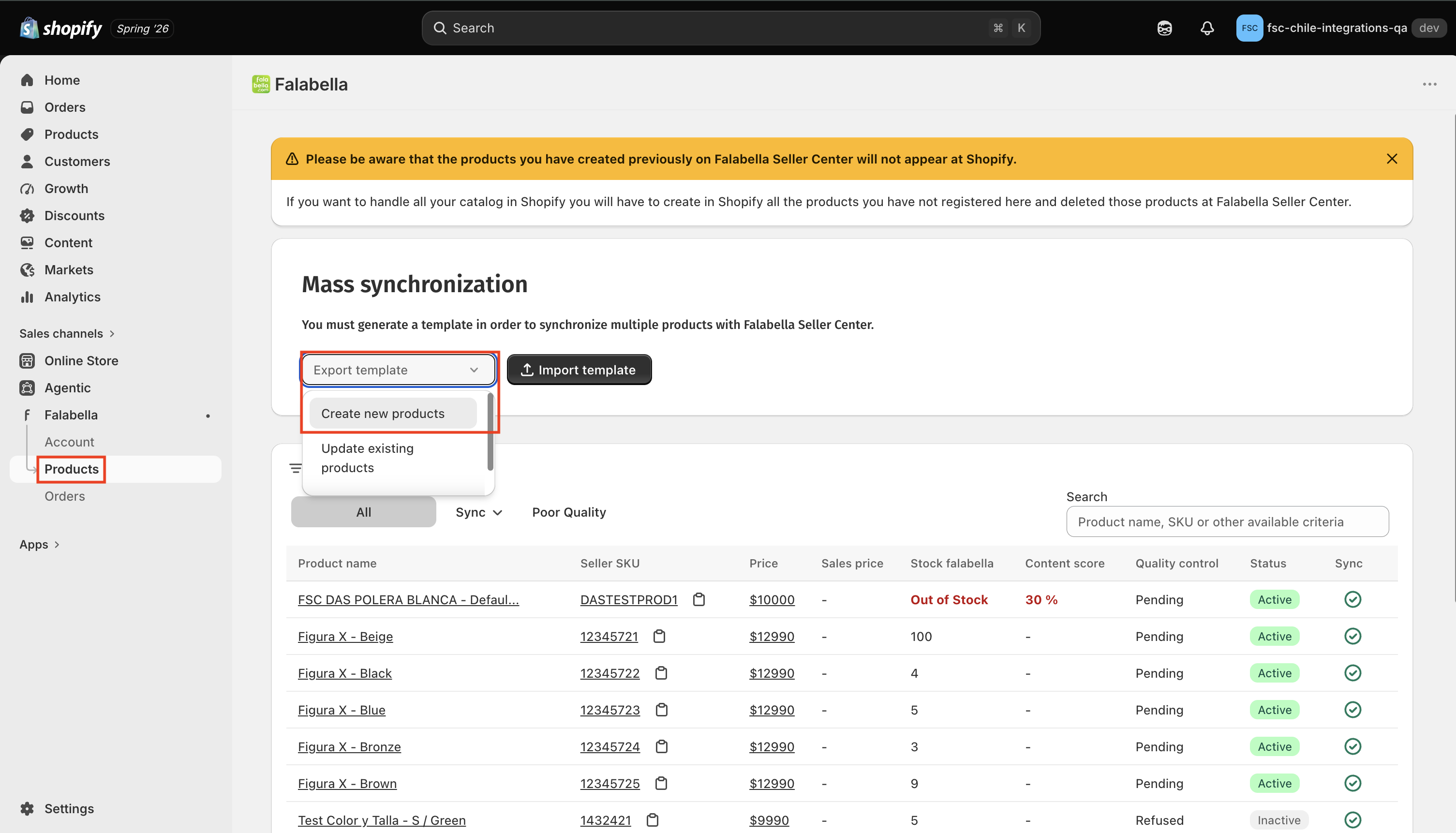The height and width of the screenshot is (833, 1456).
Task: Open Analytics in the sidebar
Action: coord(116,297)
